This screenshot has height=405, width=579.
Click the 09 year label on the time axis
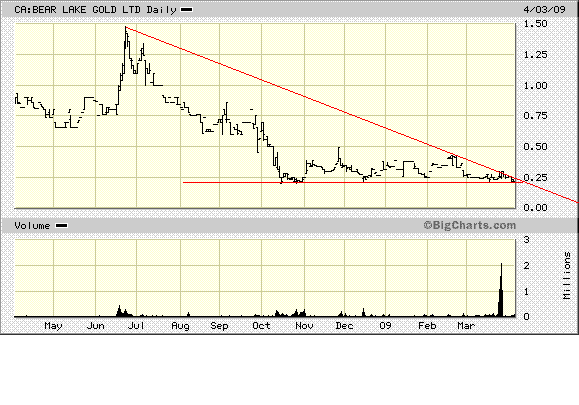[385, 326]
